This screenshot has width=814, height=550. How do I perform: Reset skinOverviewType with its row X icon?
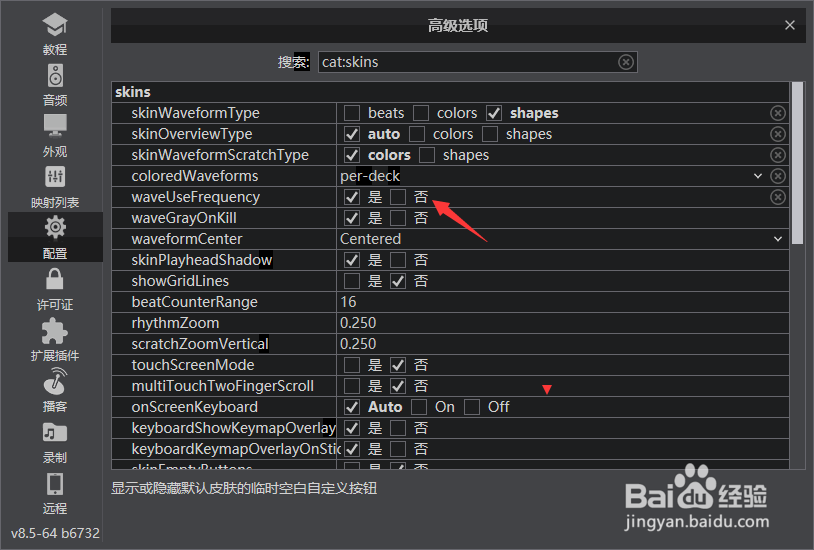(777, 134)
